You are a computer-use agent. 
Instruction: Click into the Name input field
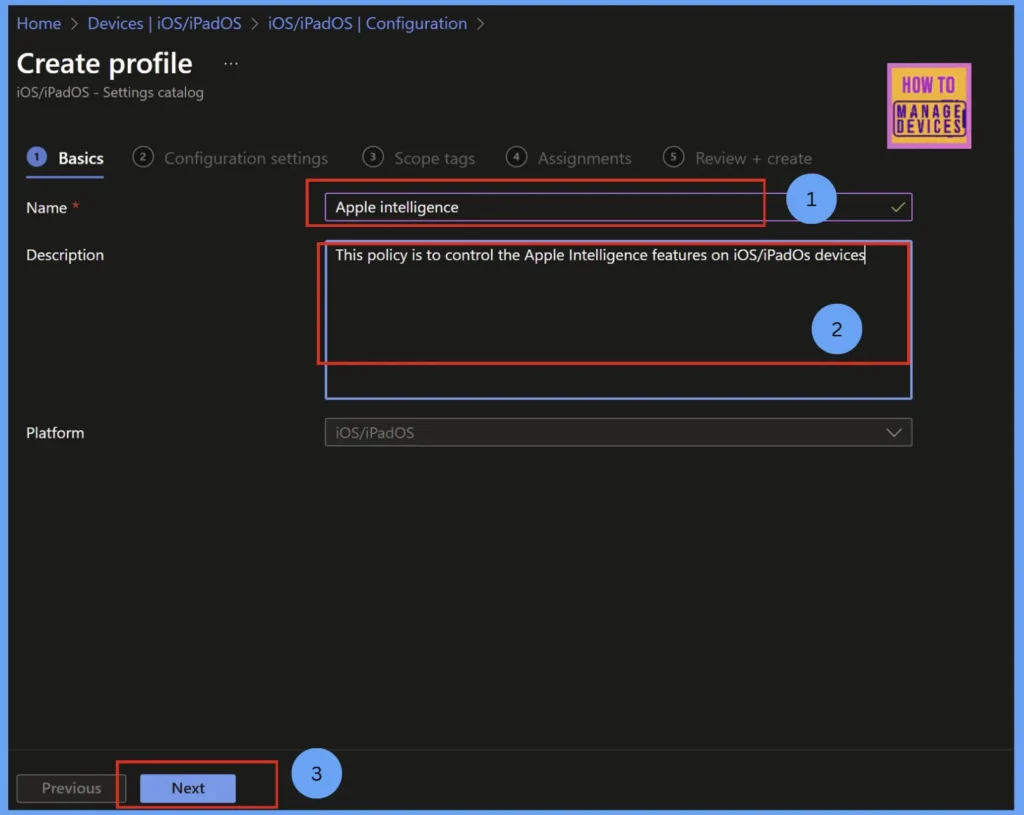[618, 207]
